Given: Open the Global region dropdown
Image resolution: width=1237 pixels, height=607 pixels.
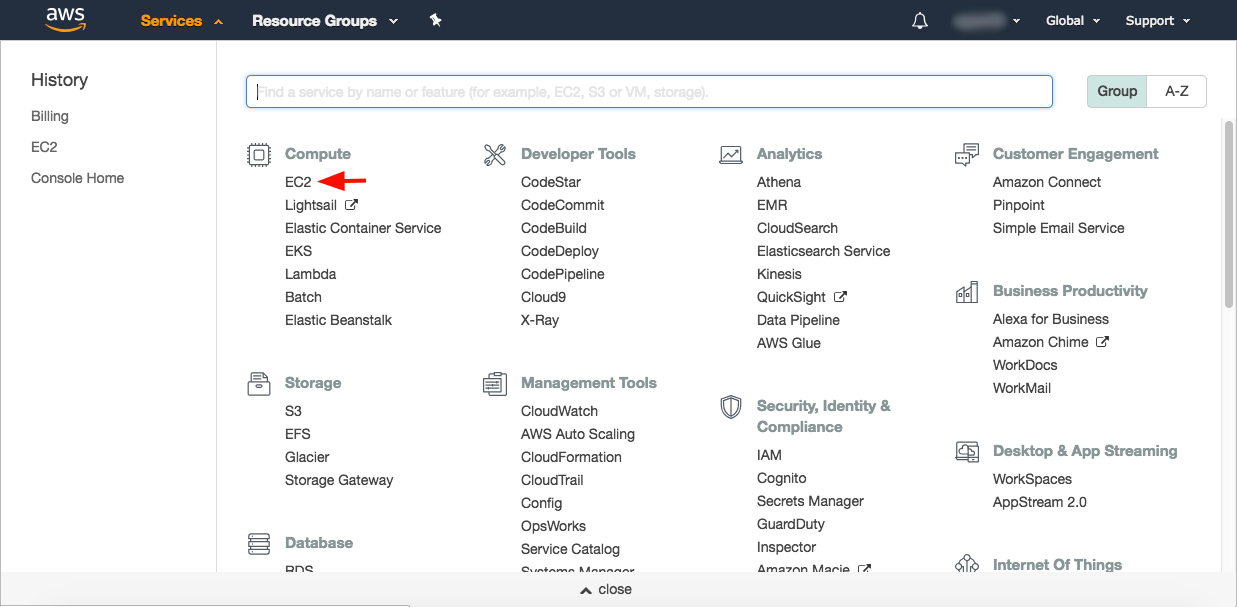Looking at the screenshot, I should [x=1073, y=21].
